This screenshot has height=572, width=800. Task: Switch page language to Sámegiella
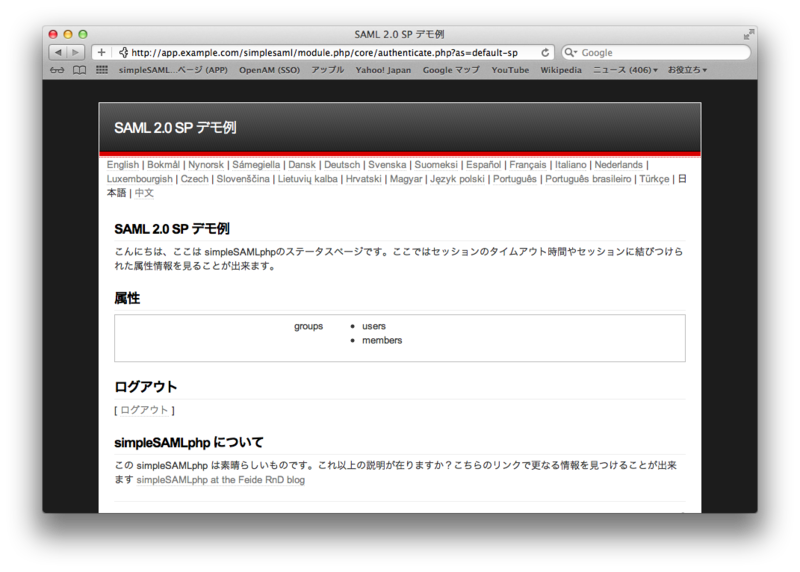click(256, 165)
